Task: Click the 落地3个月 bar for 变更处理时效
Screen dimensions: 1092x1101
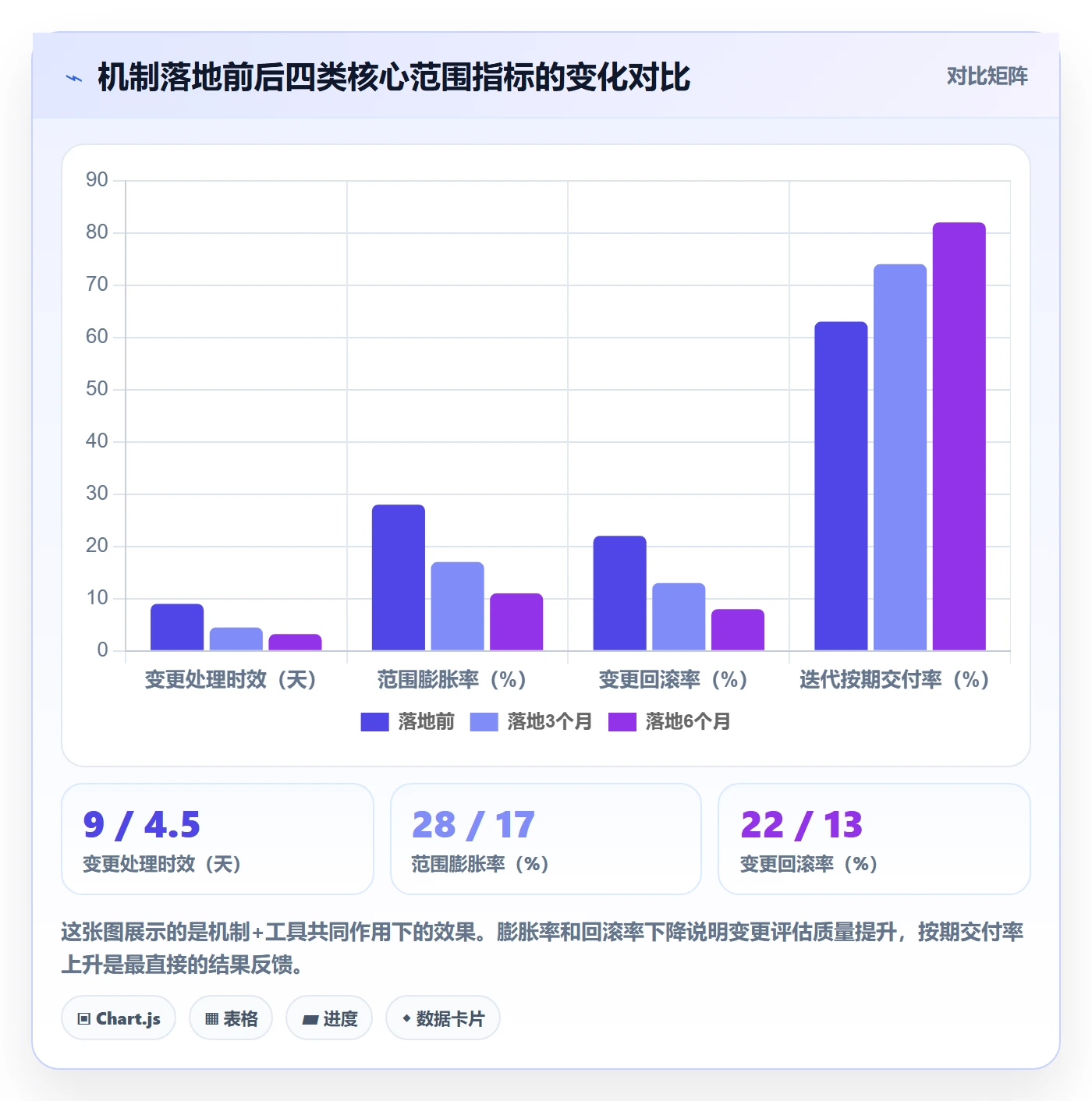Action: [x=236, y=639]
